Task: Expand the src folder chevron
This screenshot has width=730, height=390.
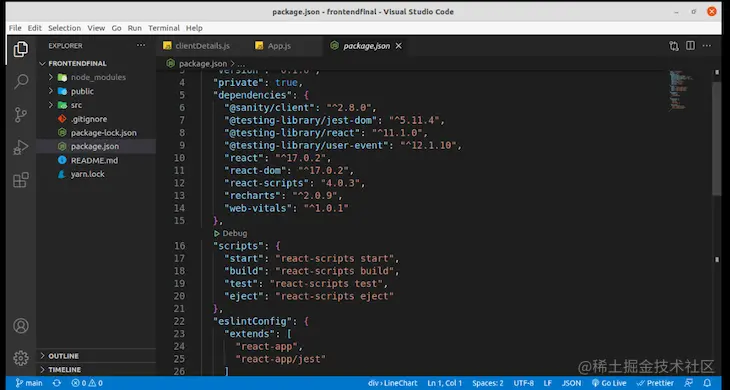Action: (51, 105)
